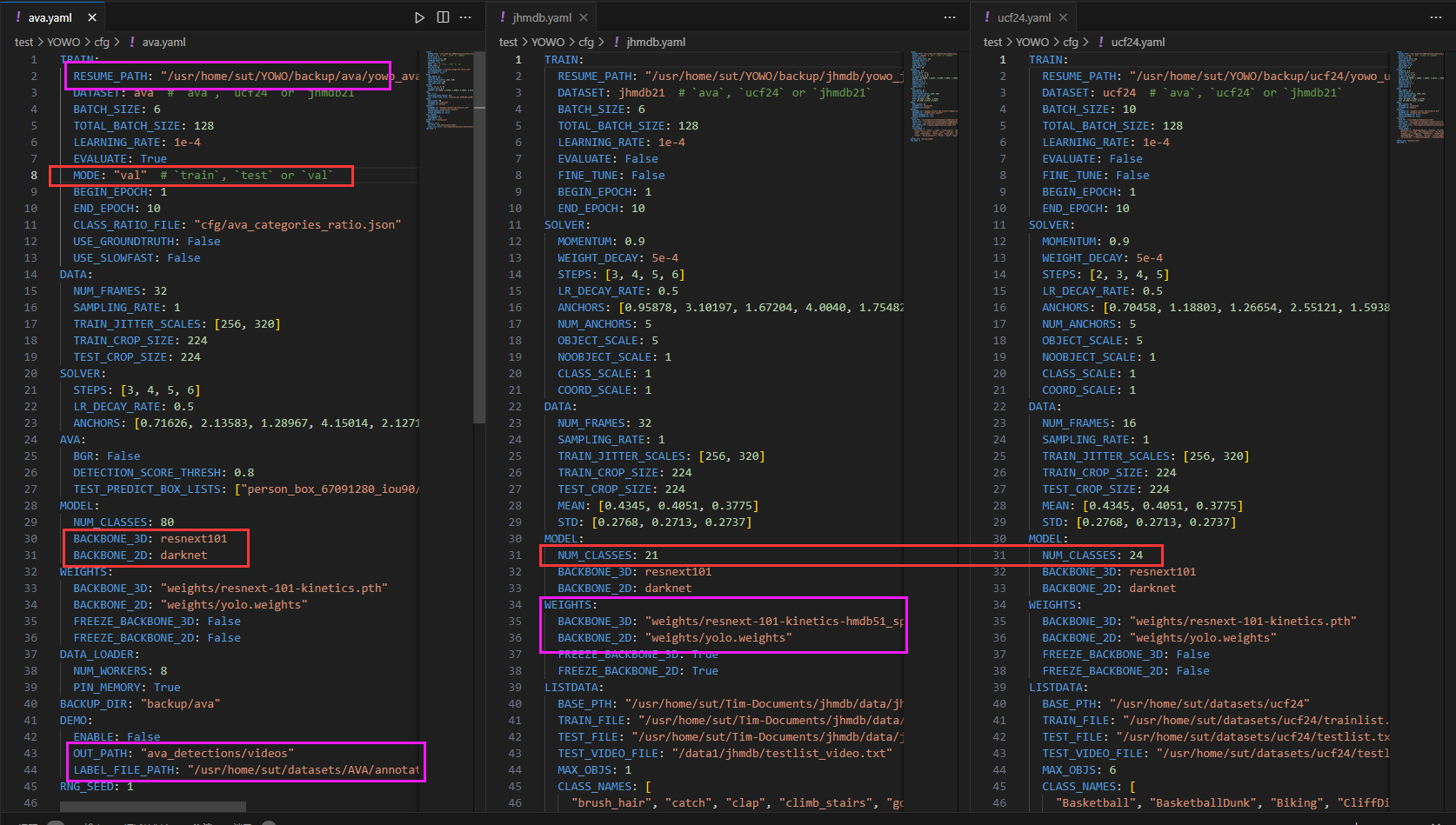Viewport: 1456px width, 825px height.
Task: Switch to the ava.yaml tab
Action: pos(52,17)
